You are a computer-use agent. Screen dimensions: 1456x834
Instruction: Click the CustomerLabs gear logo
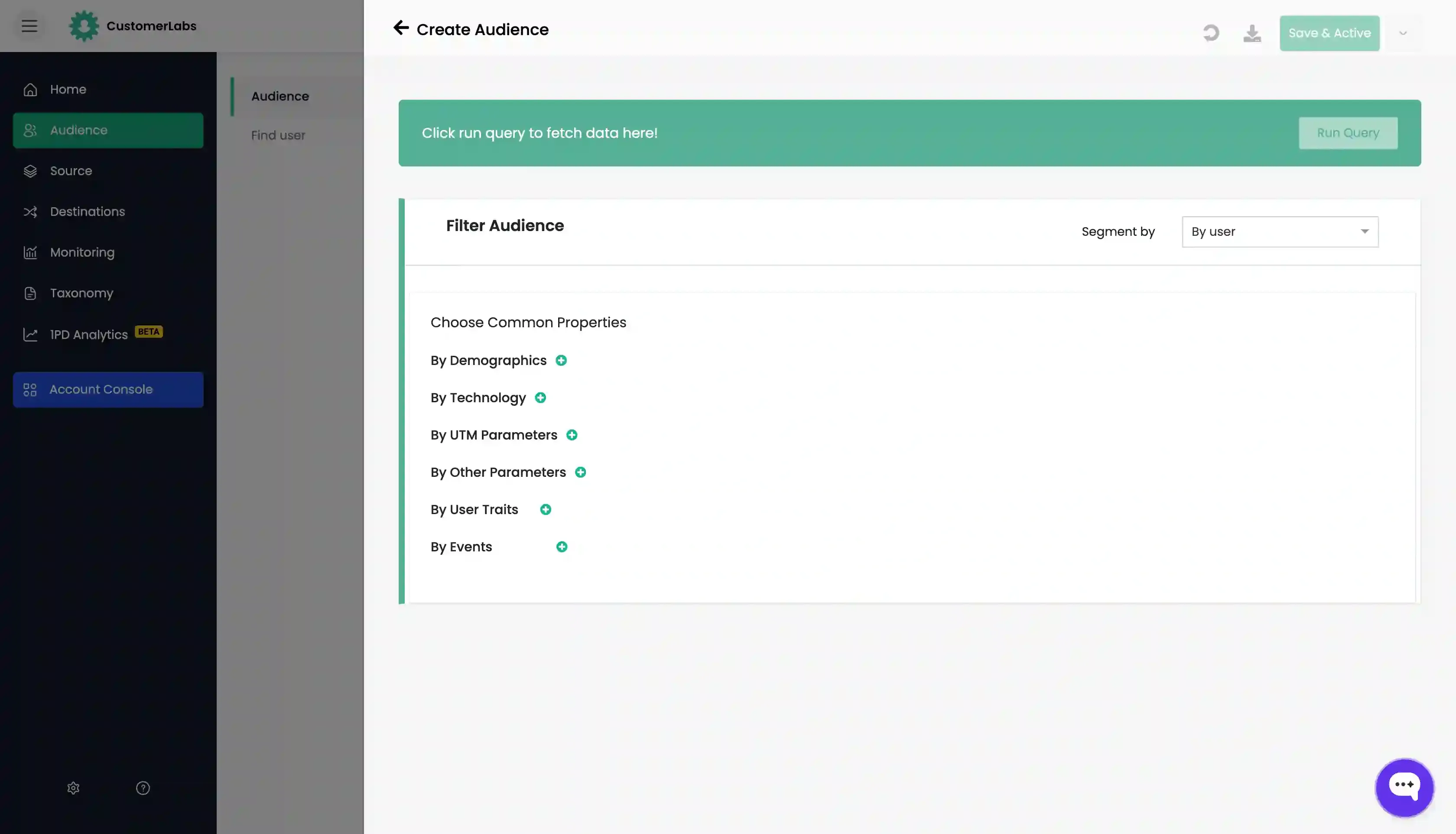[x=84, y=26]
